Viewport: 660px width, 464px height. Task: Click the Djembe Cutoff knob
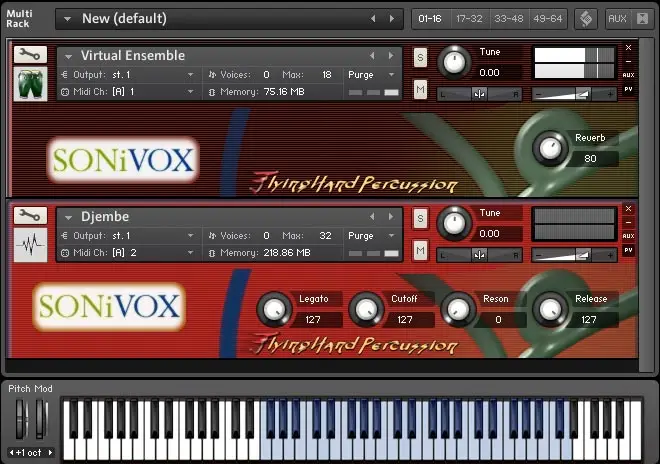click(366, 310)
